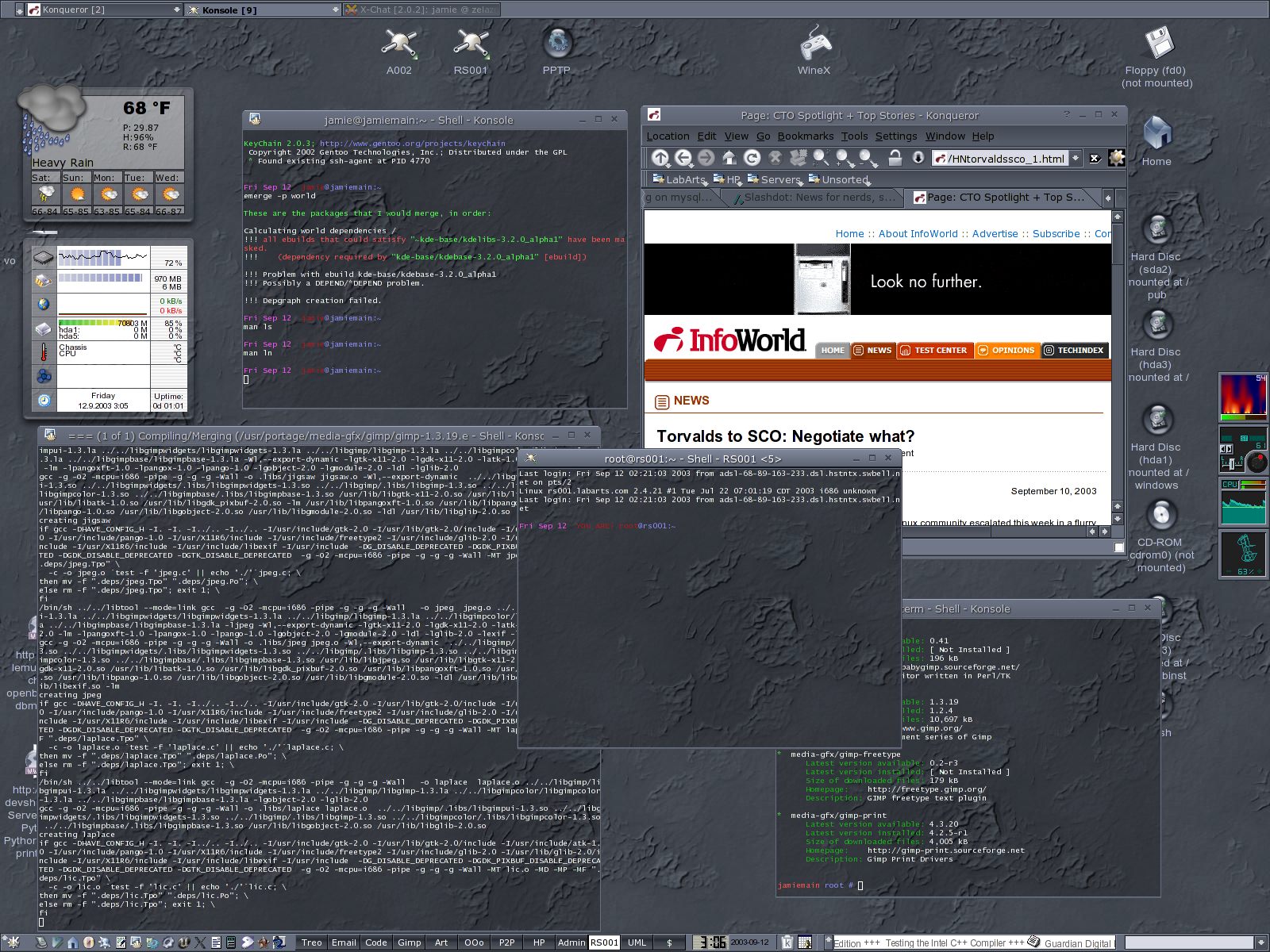Click the Find magnifier icon in Konqueror
The width and height of the screenshot is (1270, 952).
coord(821,158)
